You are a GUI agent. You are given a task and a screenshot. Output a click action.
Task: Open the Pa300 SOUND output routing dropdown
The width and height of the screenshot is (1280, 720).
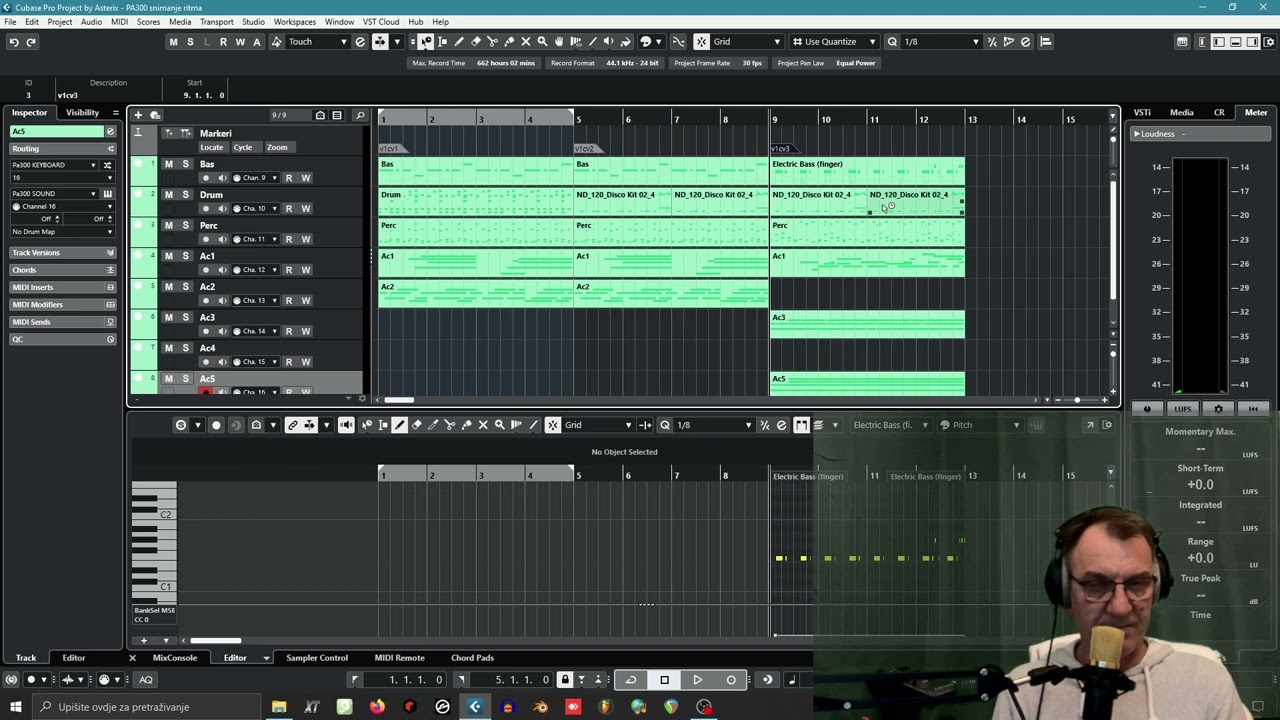click(55, 193)
